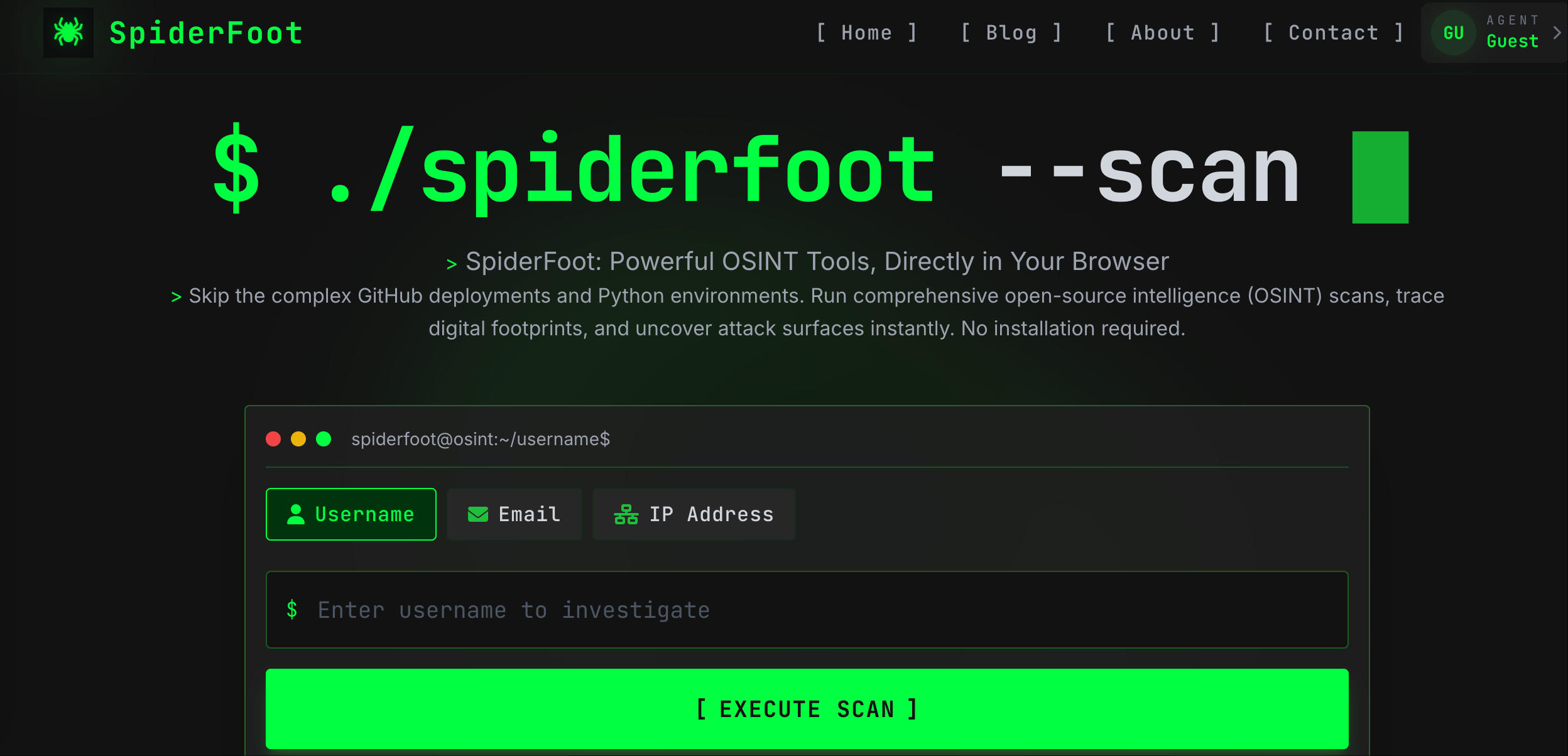Click the envelope icon on Email tab
Screen dimensions: 1568x756
pos(478,514)
